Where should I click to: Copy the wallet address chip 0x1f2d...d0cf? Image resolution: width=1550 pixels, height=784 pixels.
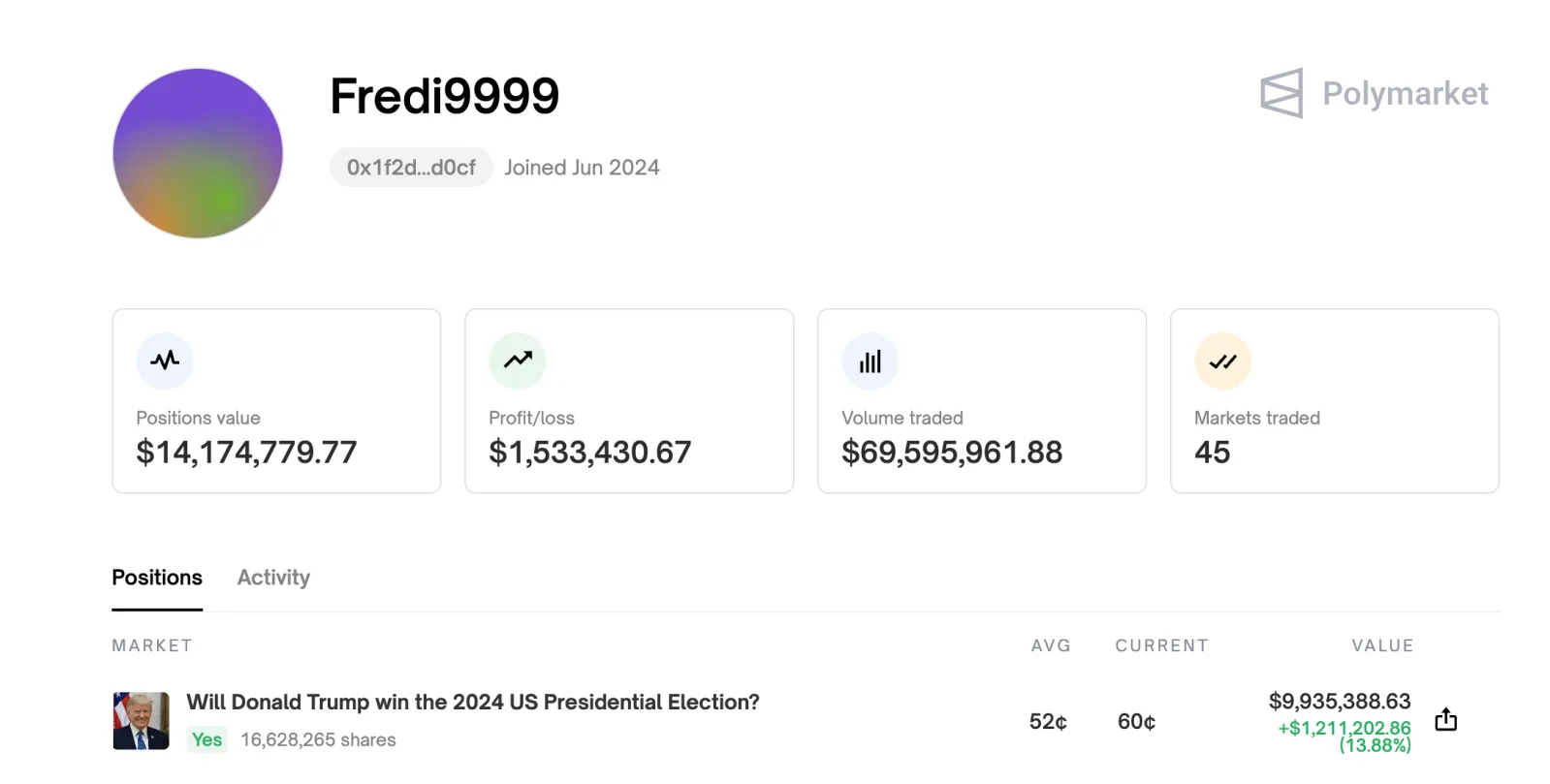pyautogui.click(x=410, y=167)
